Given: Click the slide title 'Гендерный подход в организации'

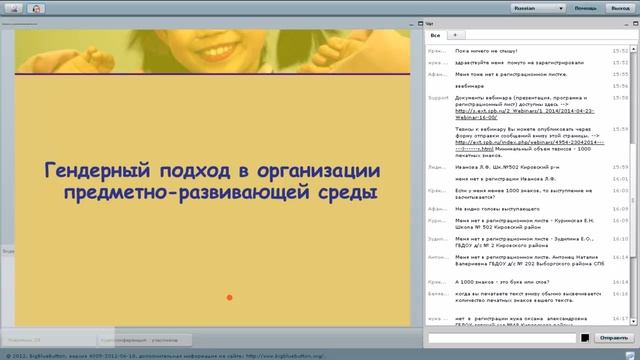Looking at the screenshot, I should click(x=212, y=170).
